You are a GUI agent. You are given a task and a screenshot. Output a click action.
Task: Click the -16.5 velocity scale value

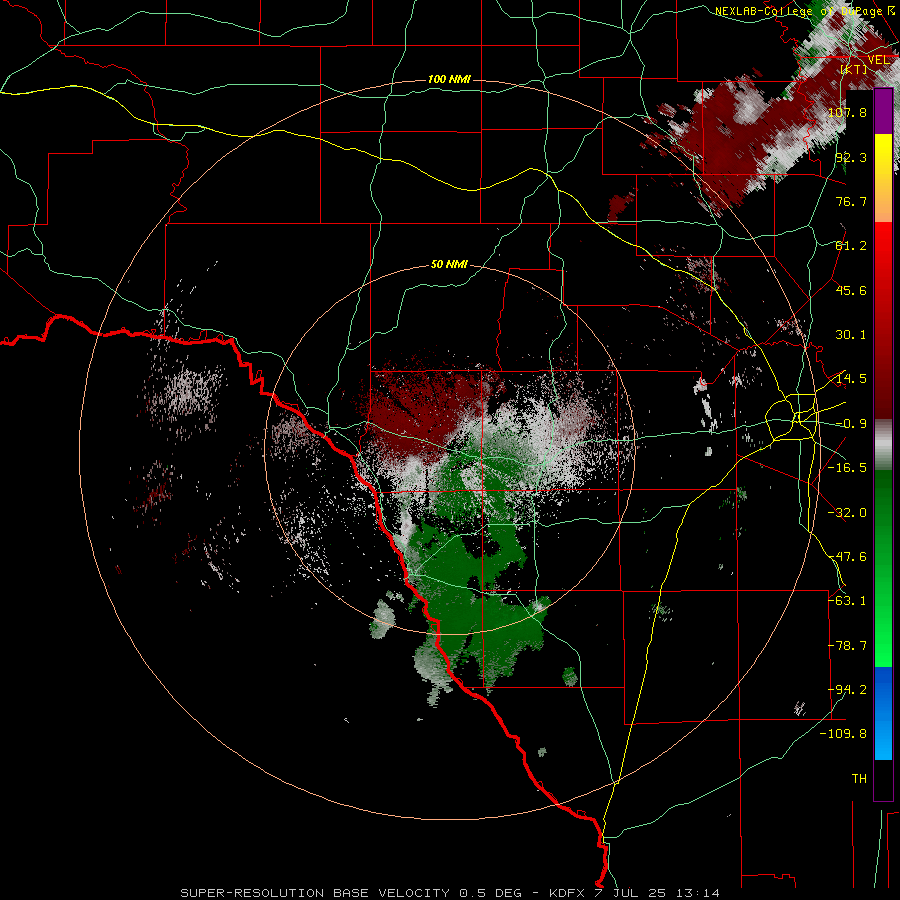point(847,468)
